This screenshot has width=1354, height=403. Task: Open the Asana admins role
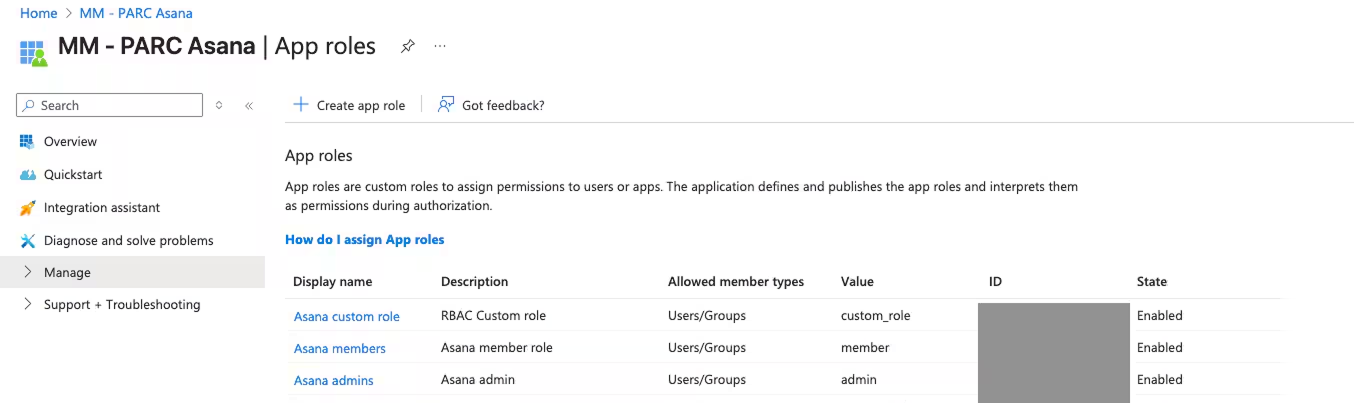pyautogui.click(x=333, y=380)
